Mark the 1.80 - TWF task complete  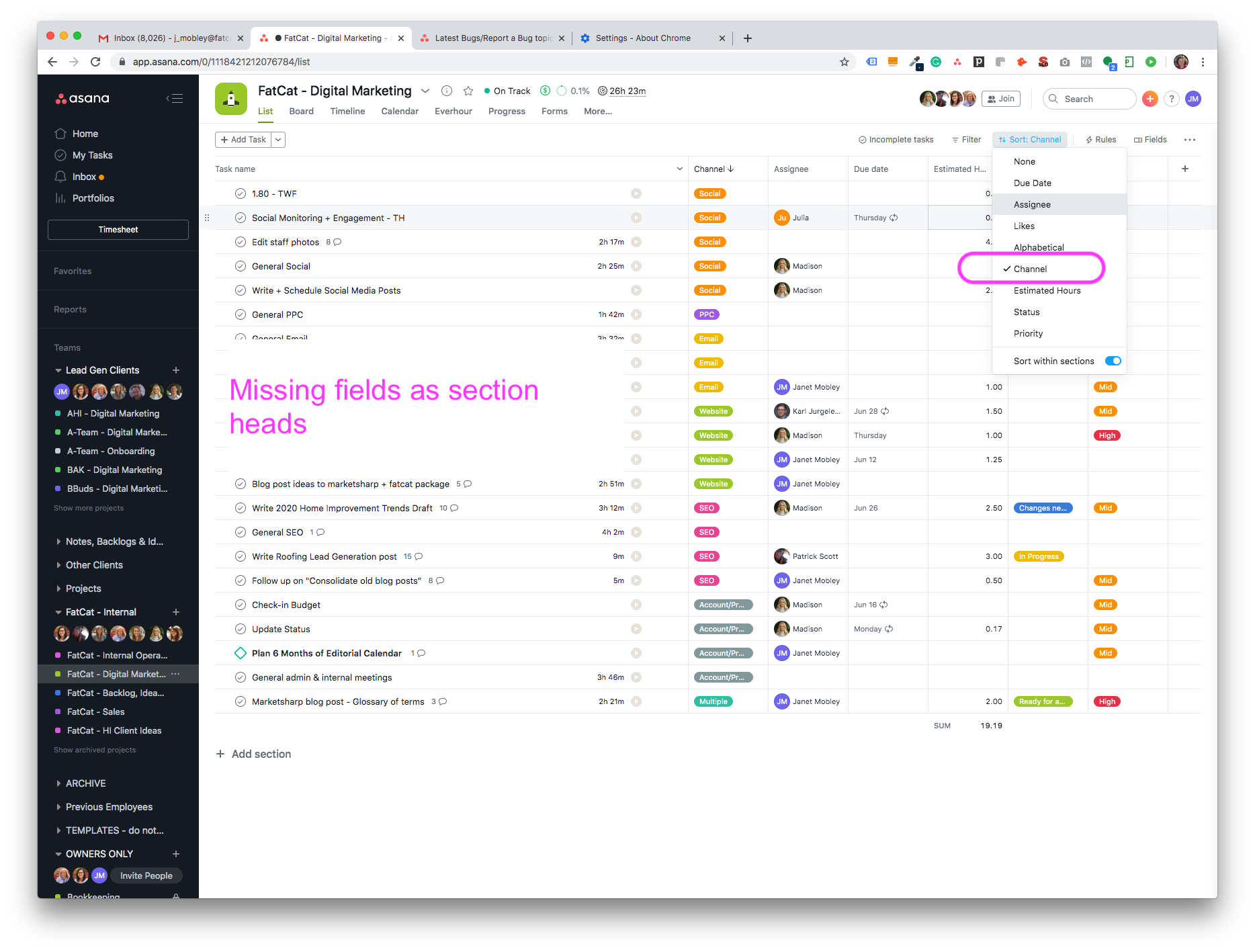click(241, 193)
